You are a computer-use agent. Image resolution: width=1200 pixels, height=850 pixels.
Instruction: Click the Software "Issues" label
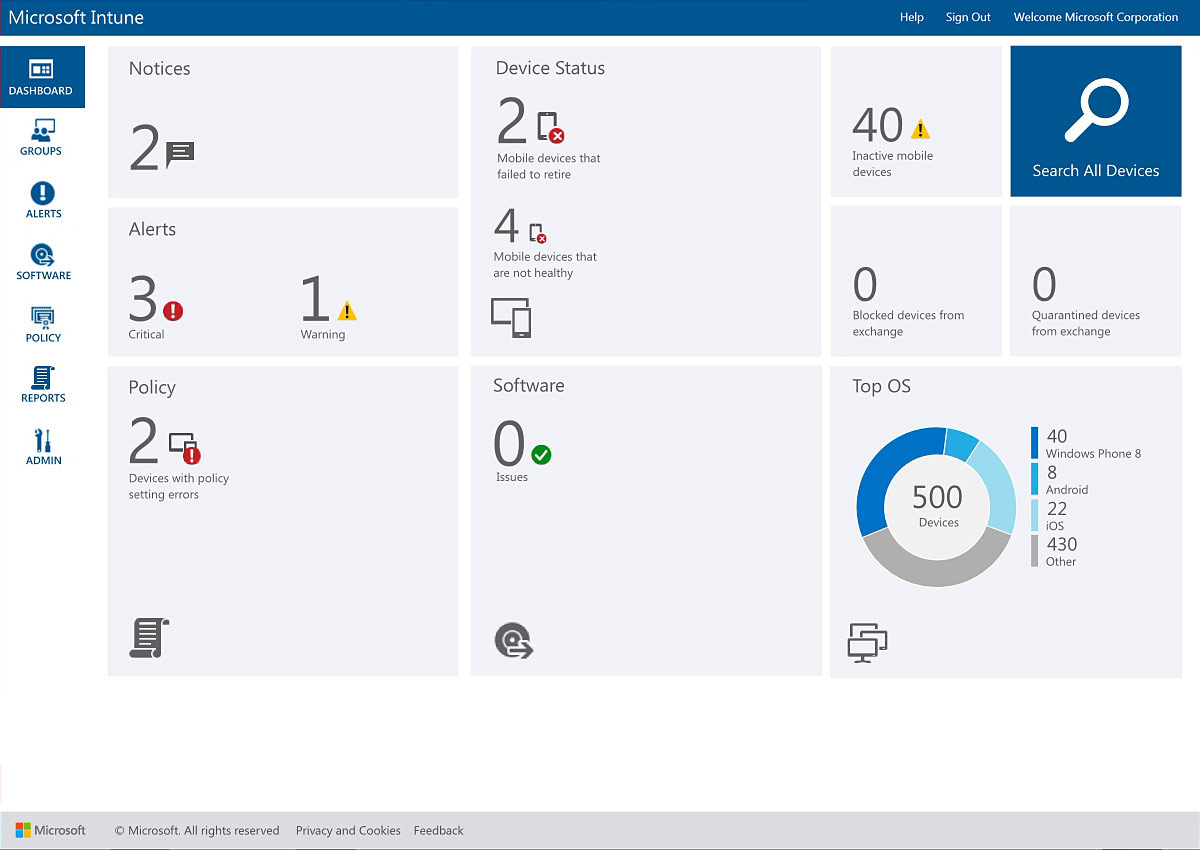(512, 477)
